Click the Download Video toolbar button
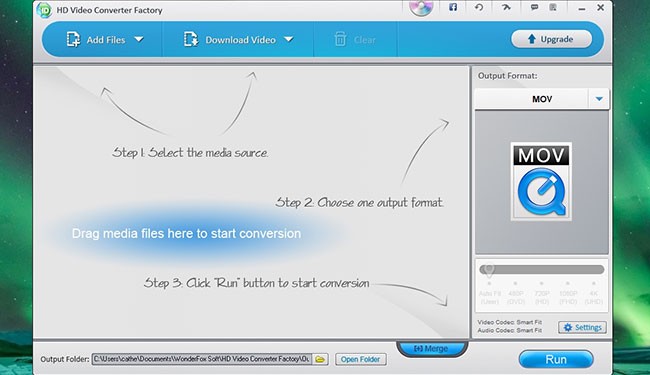This screenshot has width=650, height=375. pyautogui.click(x=230, y=39)
